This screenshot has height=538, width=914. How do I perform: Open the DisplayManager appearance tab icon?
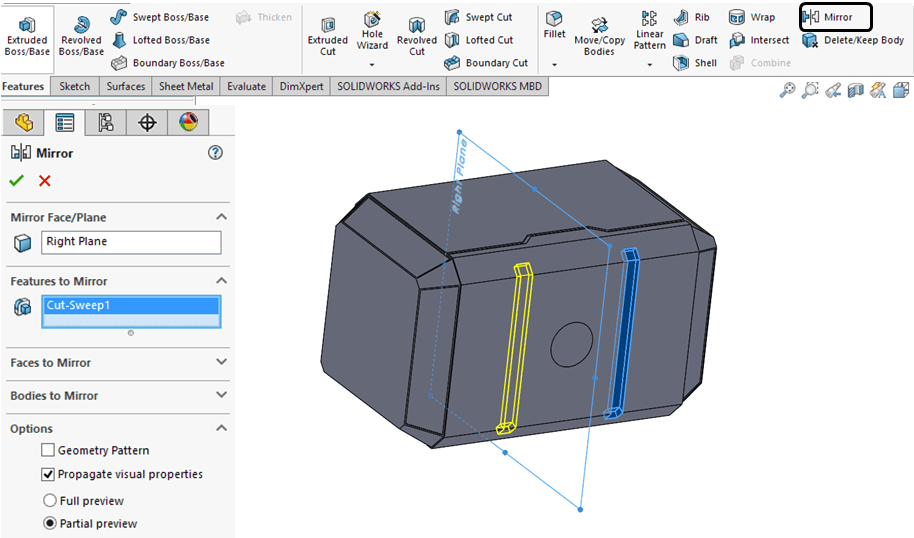pos(188,122)
